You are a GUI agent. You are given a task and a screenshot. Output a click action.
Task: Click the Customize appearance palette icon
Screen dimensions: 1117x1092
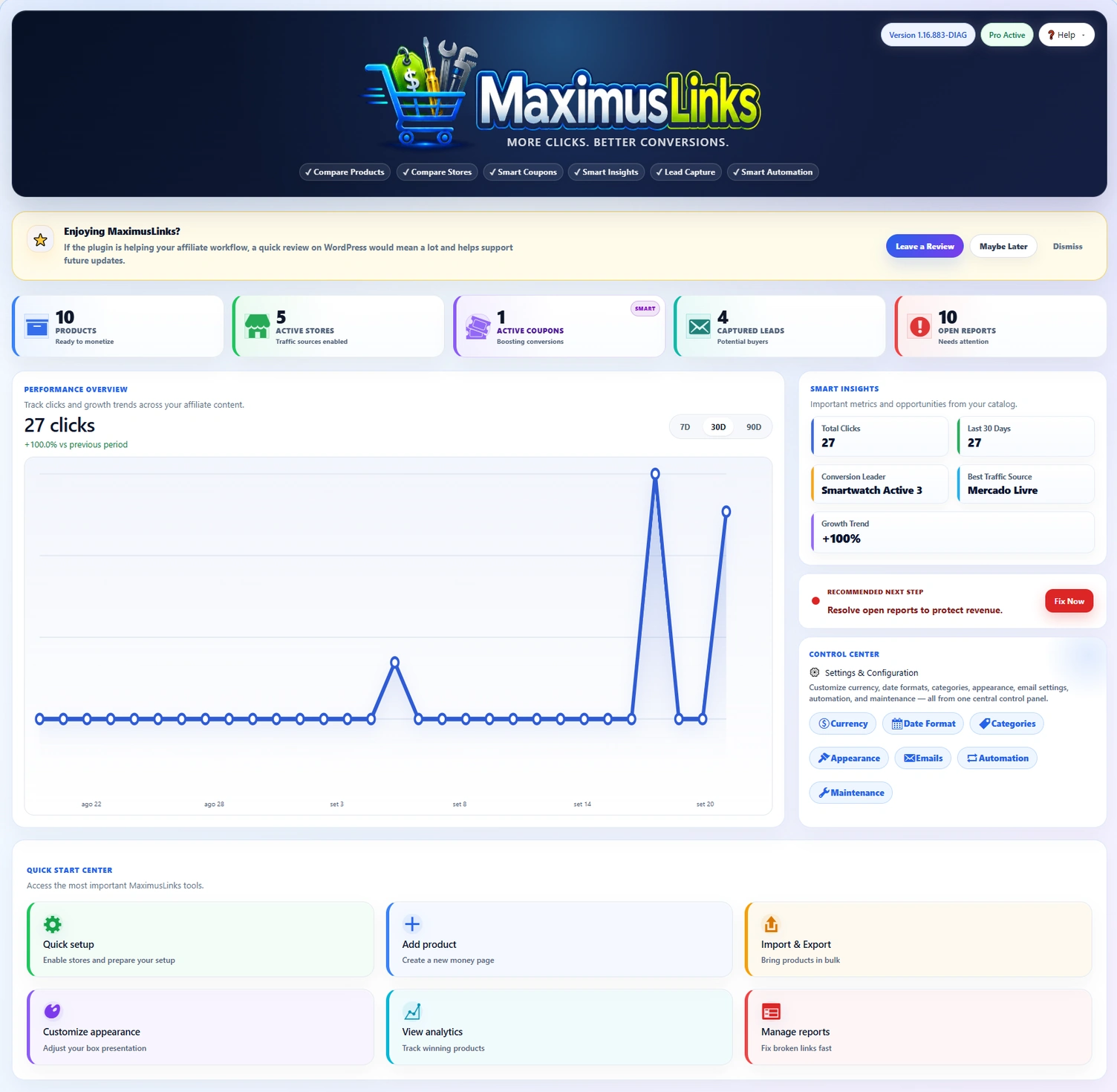point(52,1011)
